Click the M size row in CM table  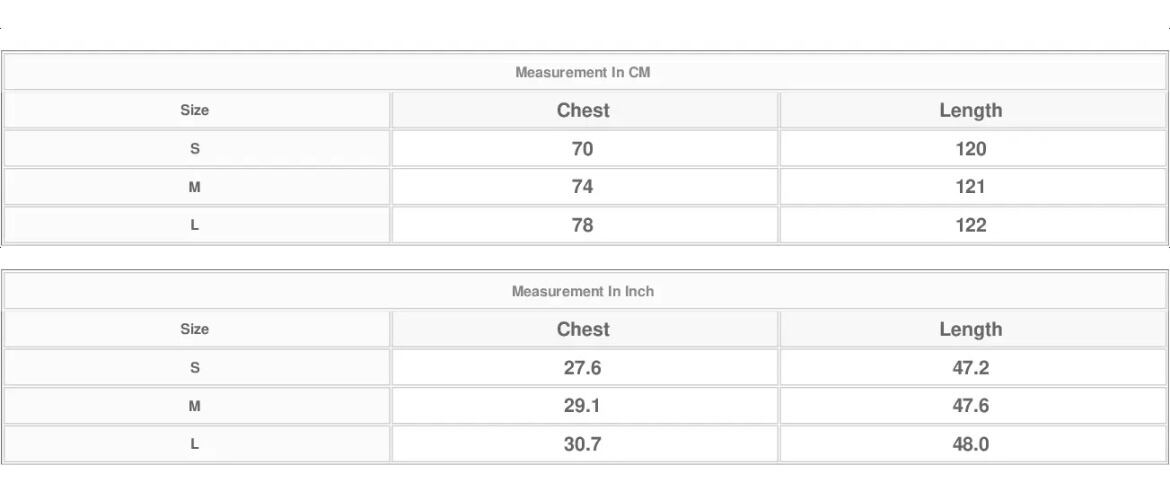point(195,187)
